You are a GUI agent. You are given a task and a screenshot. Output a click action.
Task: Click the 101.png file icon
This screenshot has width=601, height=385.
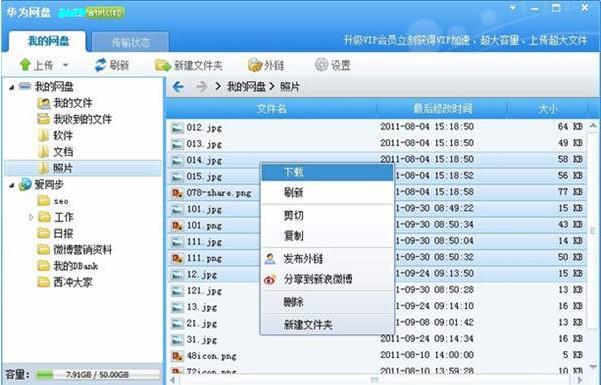(177, 225)
